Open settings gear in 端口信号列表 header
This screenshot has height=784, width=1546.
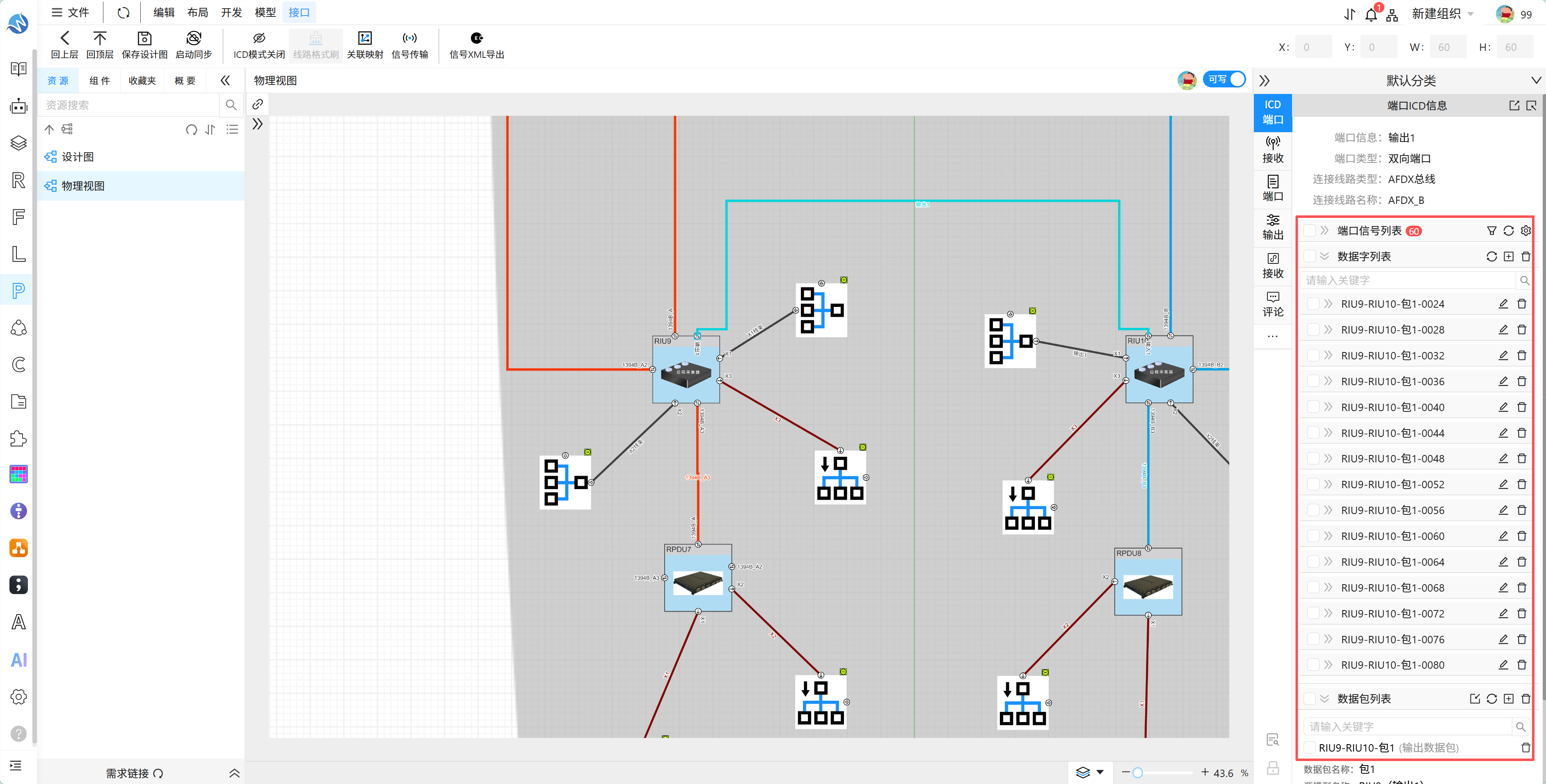pos(1525,231)
